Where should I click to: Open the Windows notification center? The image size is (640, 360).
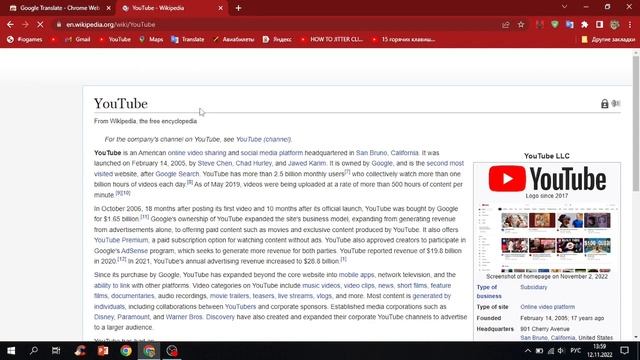(x=624, y=351)
